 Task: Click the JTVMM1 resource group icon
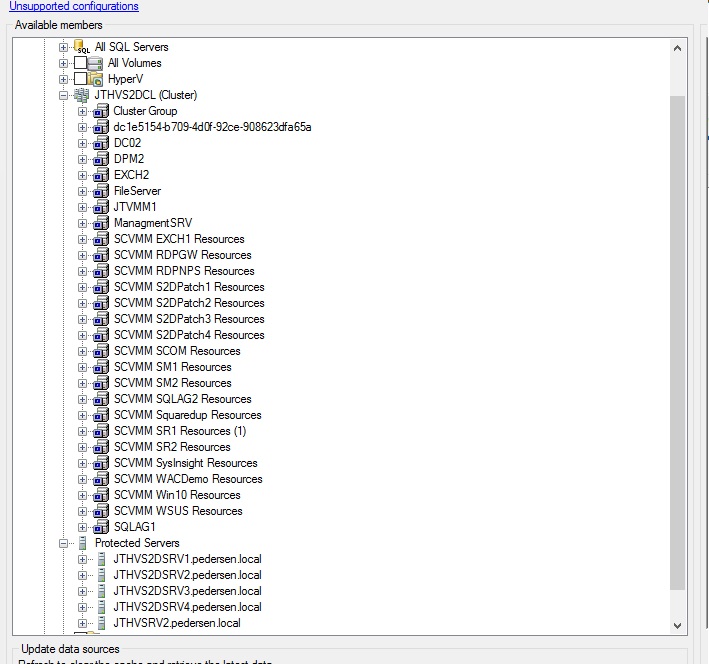pyautogui.click(x=101, y=207)
